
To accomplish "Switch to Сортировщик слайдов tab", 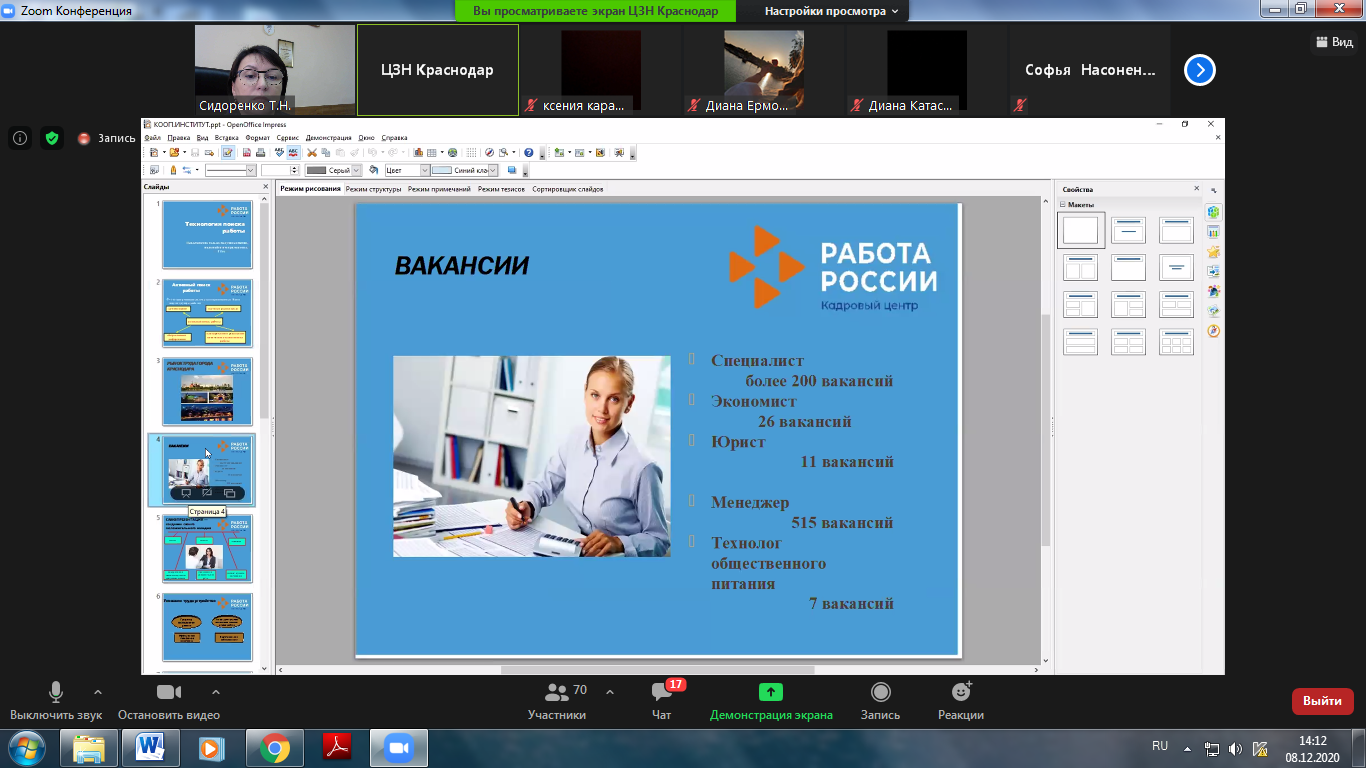I will point(567,189).
